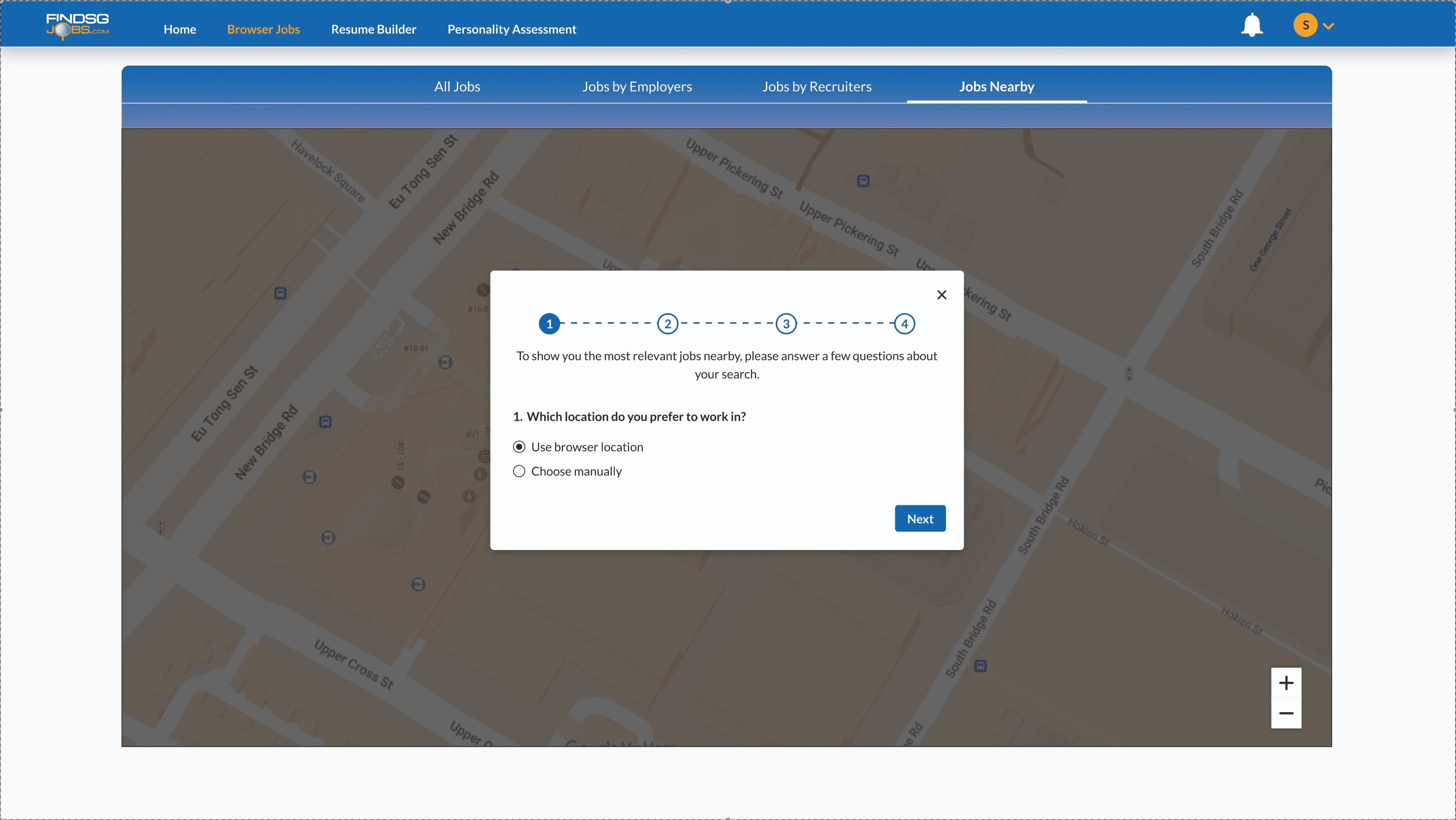1456x820 pixels.
Task: Switch to the All Jobs tab
Action: [457, 87]
